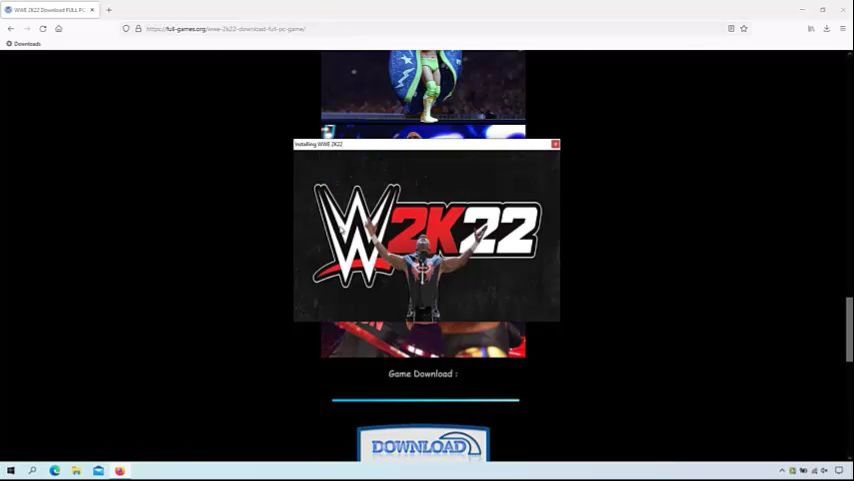This screenshot has width=854, height=481.
Task: Open the volume tray icon
Action: tap(824, 471)
